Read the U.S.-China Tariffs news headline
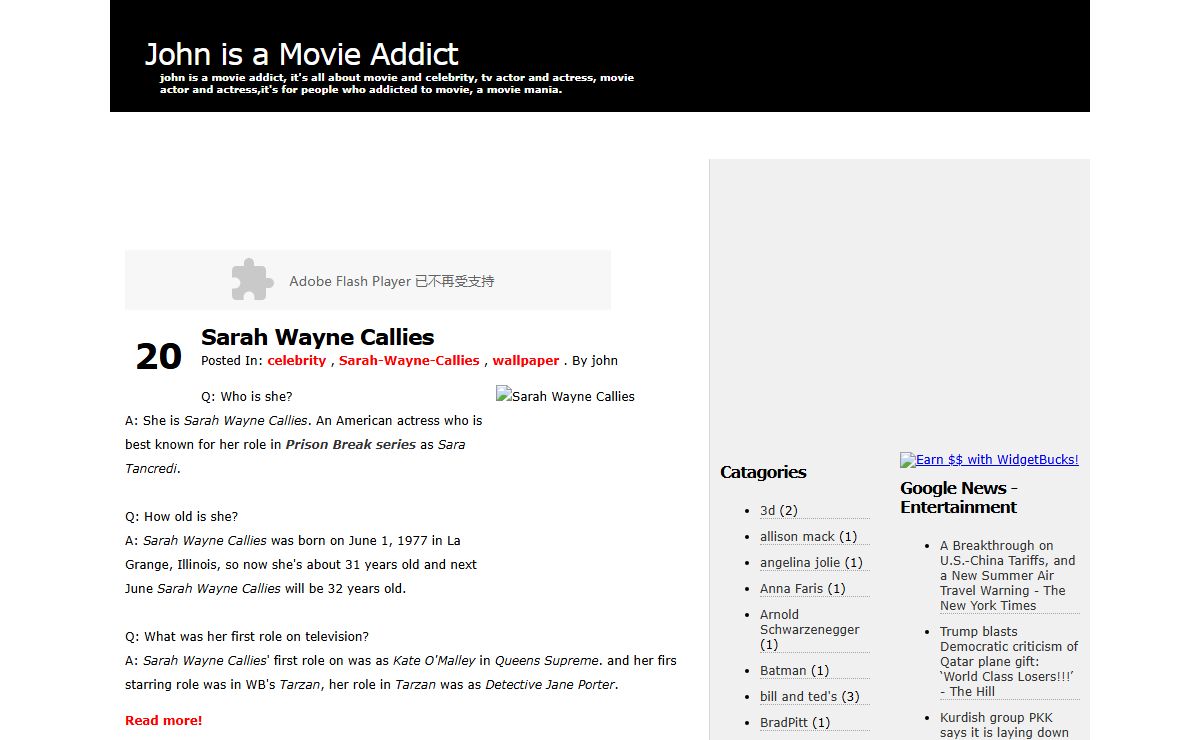Image resolution: width=1200 pixels, height=740 pixels. [x=1006, y=575]
